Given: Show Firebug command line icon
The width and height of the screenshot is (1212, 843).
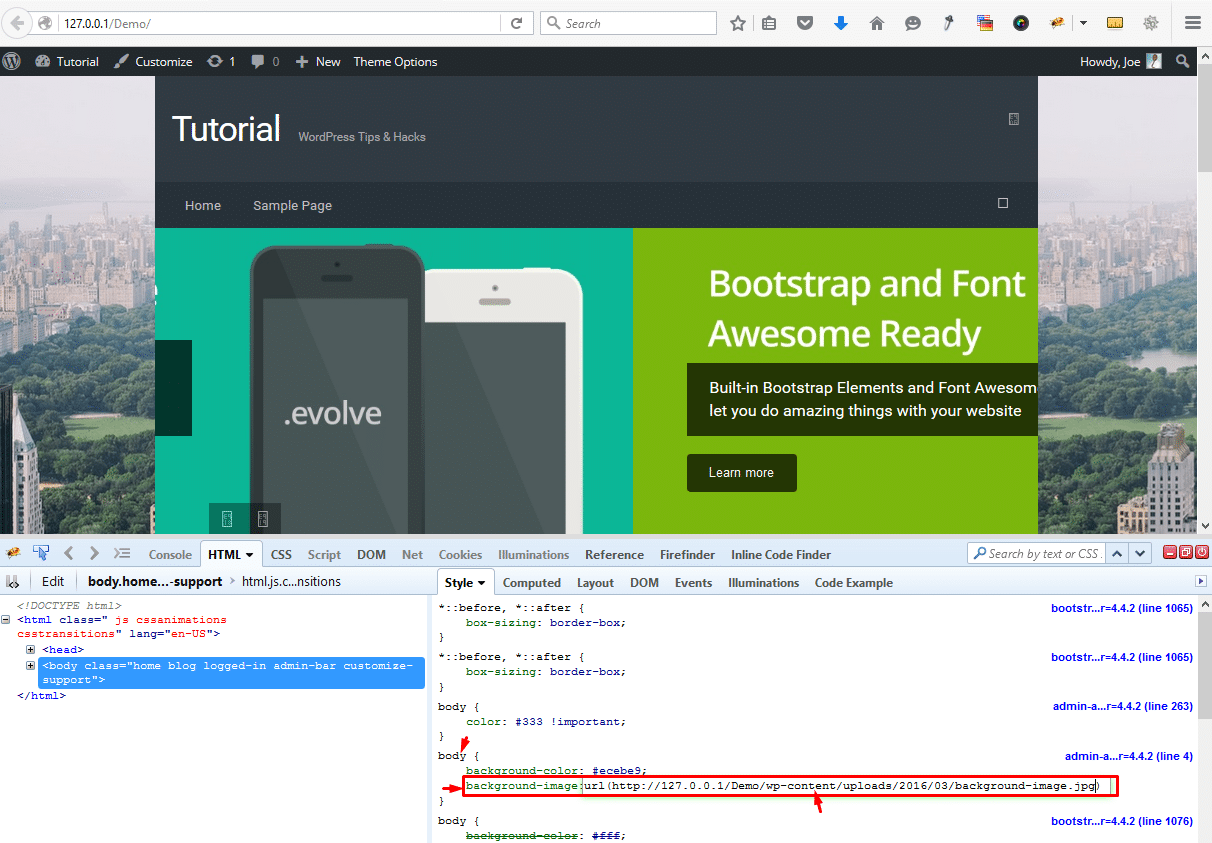Looking at the screenshot, I should coord(122,553).
